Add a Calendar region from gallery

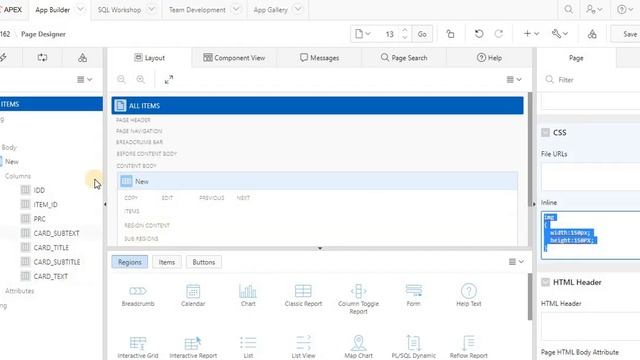click(x=193, y=296)
